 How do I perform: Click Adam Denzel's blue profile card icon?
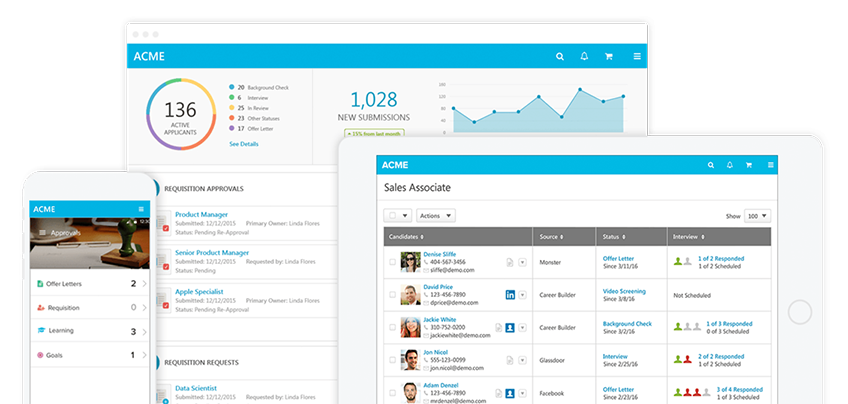coord(510,393)
